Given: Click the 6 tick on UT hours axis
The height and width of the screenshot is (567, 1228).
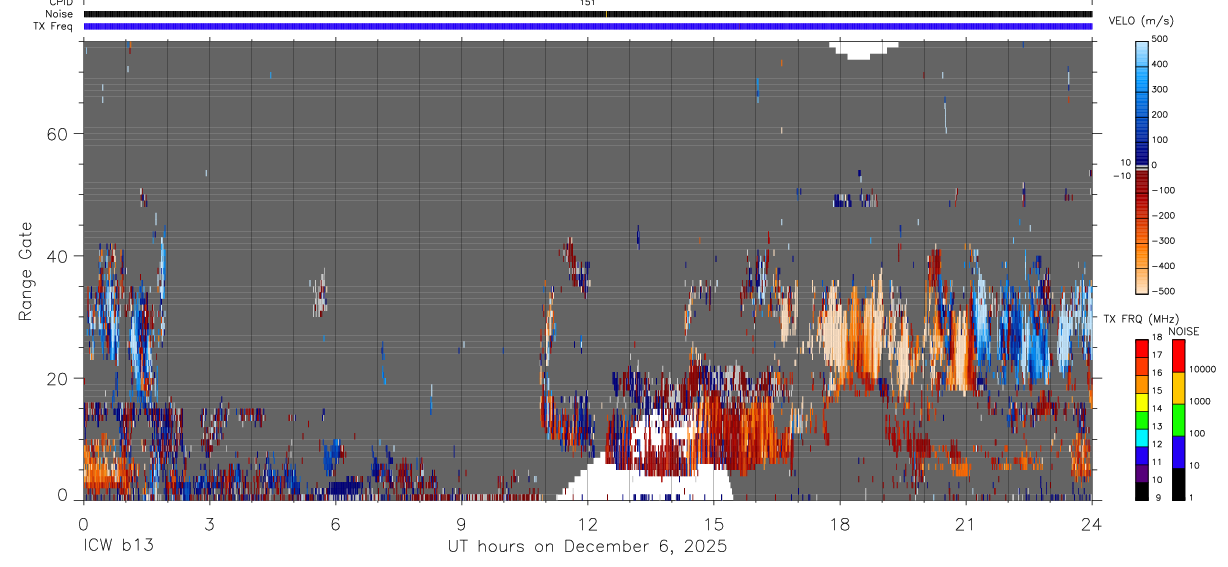Looking at the screenshot, I should [x=335, y=524].
